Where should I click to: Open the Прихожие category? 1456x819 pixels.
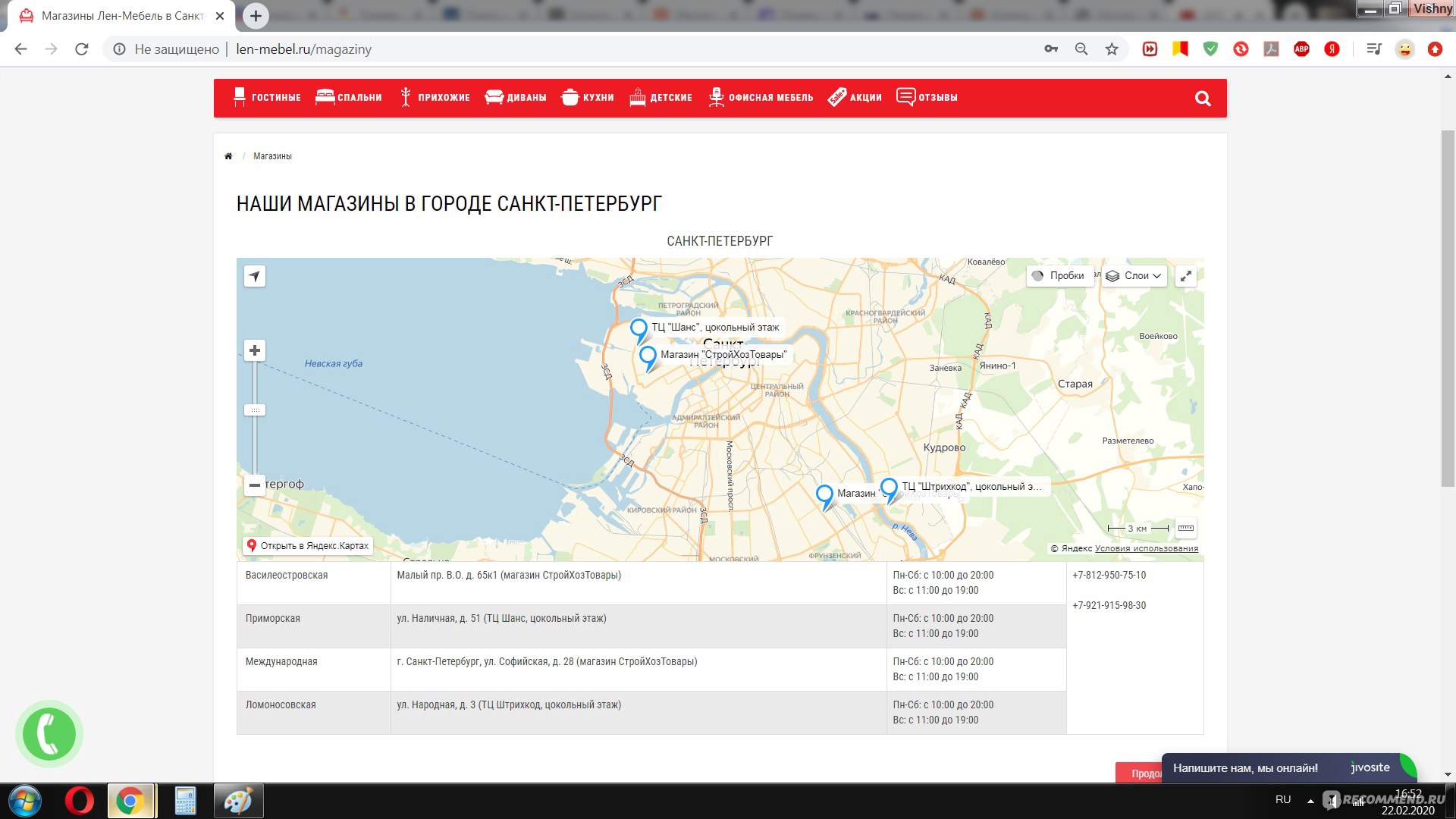(x=435, y=97)
